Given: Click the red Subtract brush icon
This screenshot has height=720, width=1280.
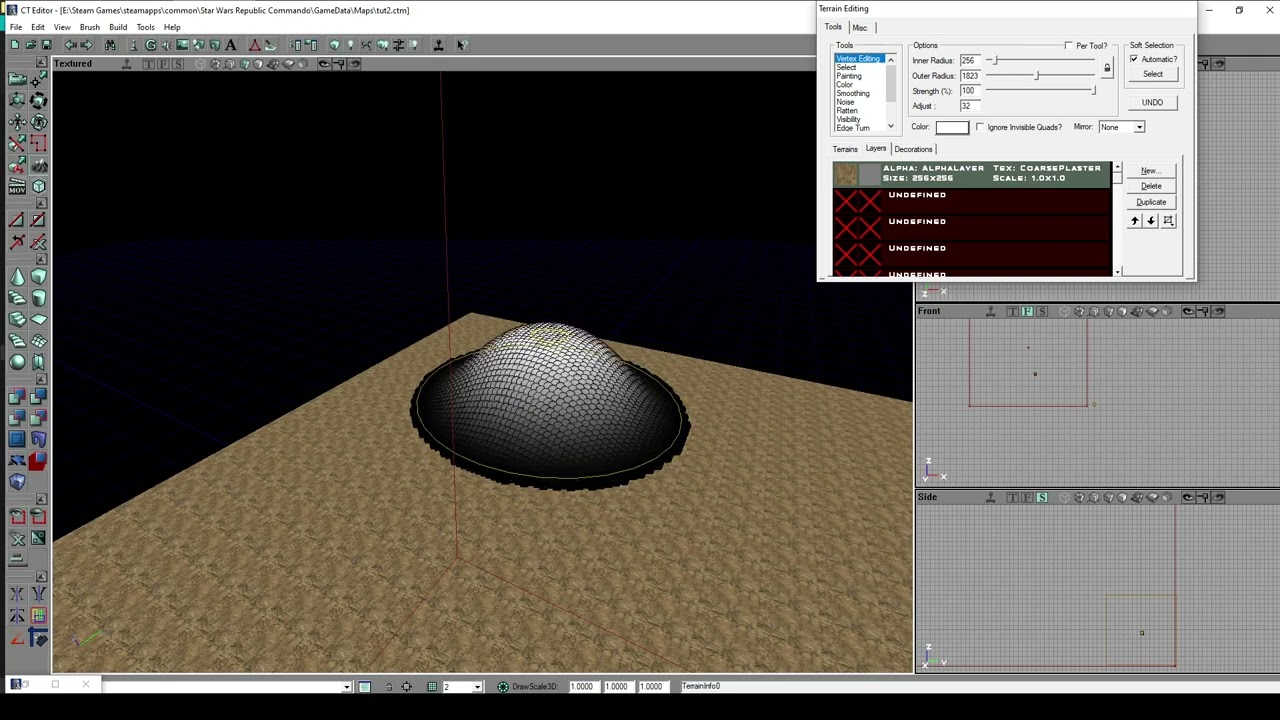Looking at the screenshot, I should (x=37, y=461).
